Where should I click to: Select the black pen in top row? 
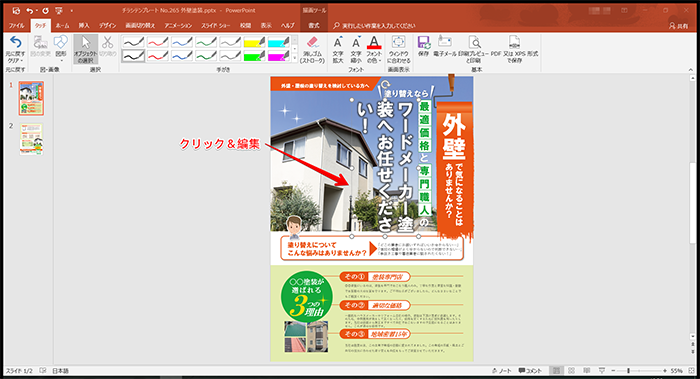point(133,42)
